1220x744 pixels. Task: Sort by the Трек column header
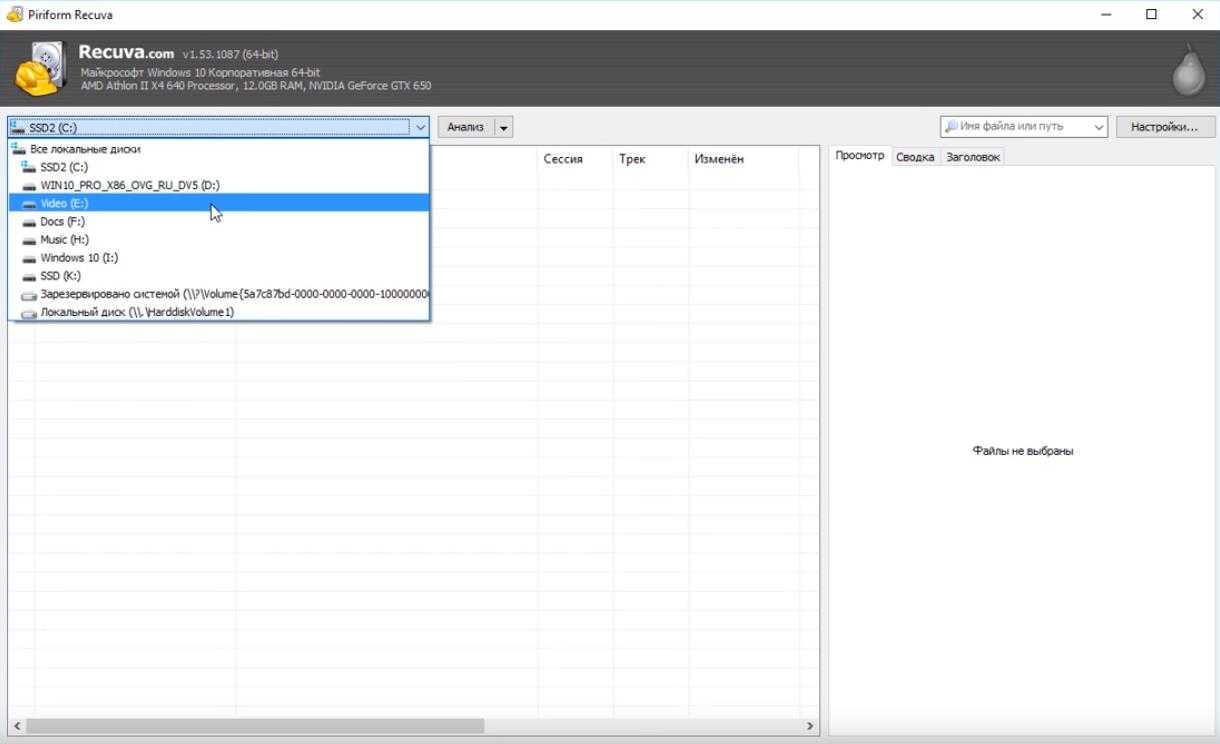651,159
